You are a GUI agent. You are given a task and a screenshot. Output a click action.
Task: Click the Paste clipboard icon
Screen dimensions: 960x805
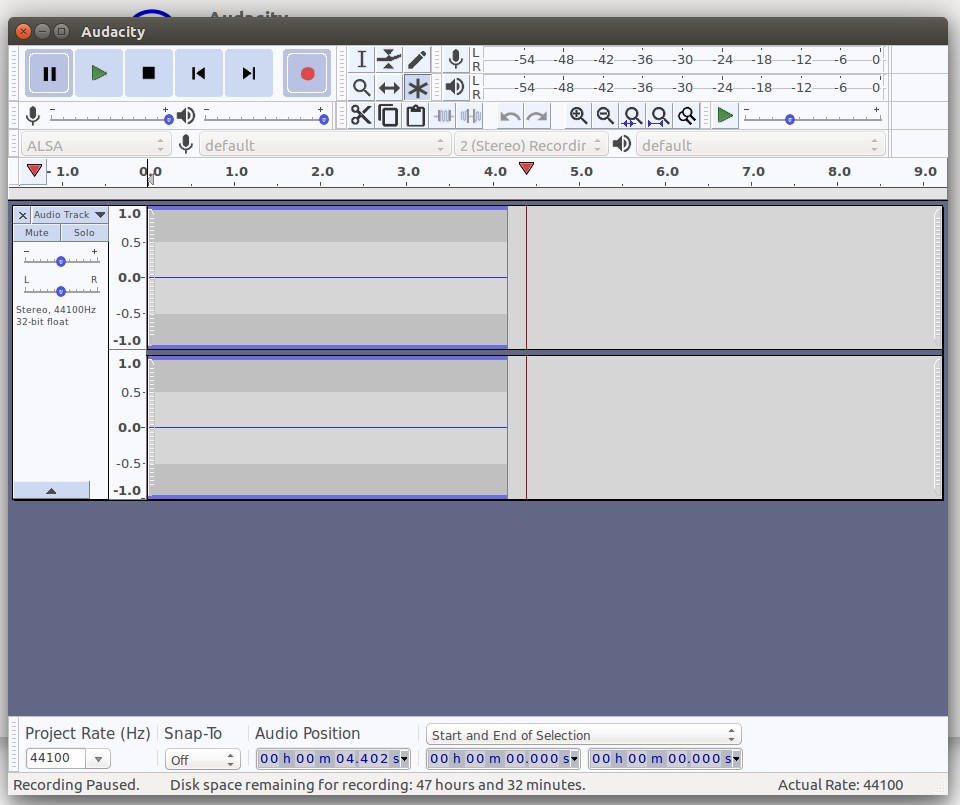point(416,116)
